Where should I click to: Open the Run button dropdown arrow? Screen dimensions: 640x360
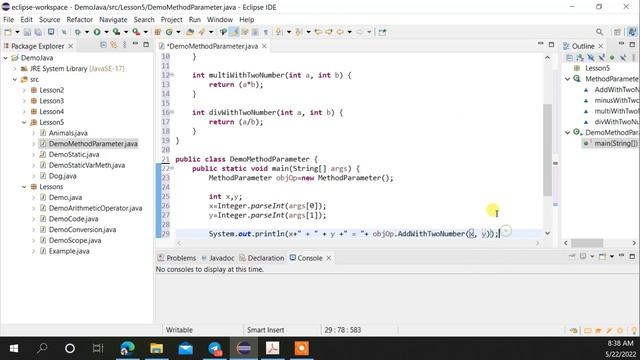coord(106,32)
